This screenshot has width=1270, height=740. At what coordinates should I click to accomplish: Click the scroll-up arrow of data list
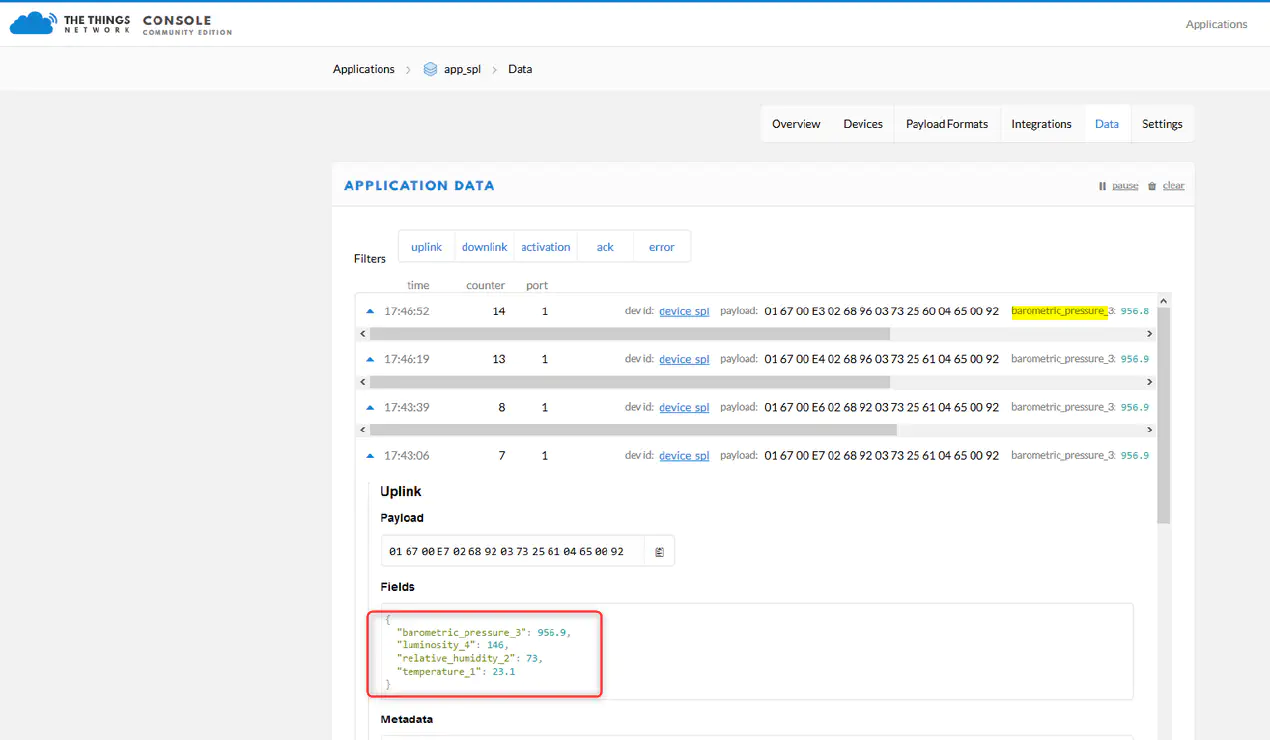click(1163, 300)
